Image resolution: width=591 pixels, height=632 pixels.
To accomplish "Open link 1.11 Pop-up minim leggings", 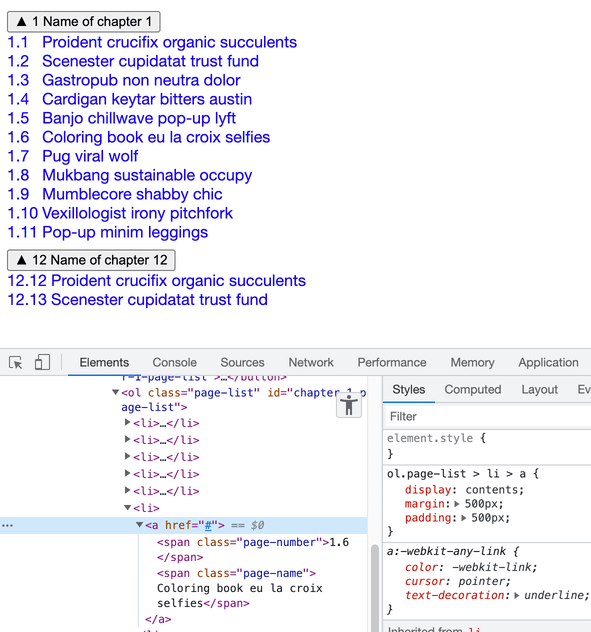I will pyautogui.click(x=108, y=232).
